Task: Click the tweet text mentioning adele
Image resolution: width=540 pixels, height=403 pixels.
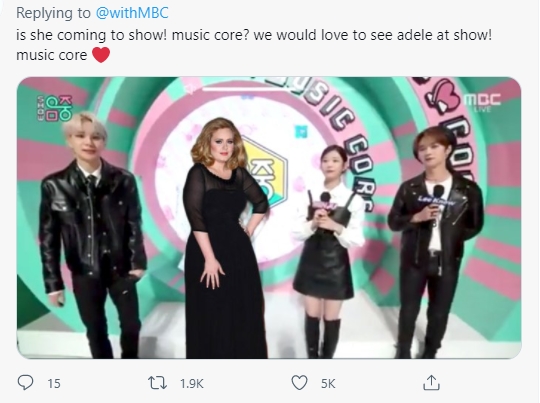Action: point(254,45)
